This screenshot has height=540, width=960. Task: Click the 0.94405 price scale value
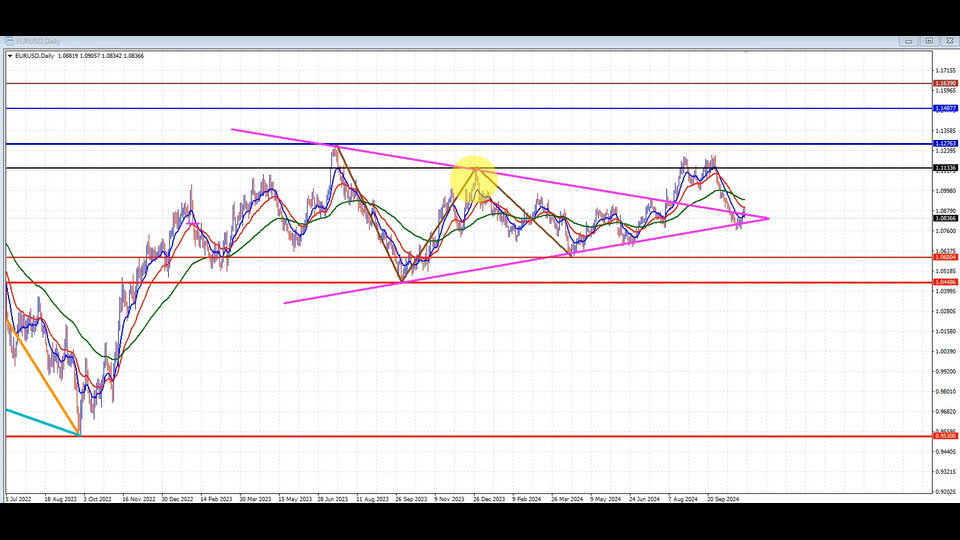945,451
